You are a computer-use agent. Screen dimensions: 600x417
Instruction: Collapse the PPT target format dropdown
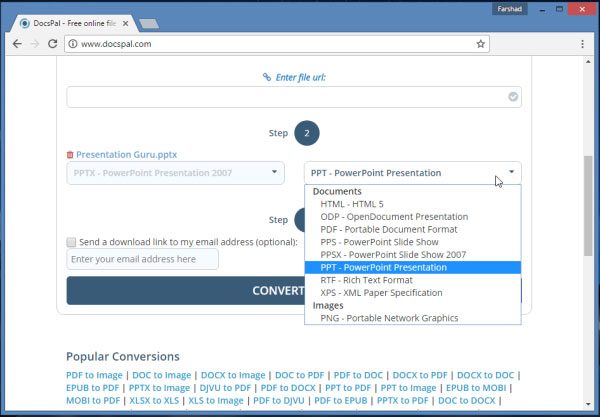[412, 173]
